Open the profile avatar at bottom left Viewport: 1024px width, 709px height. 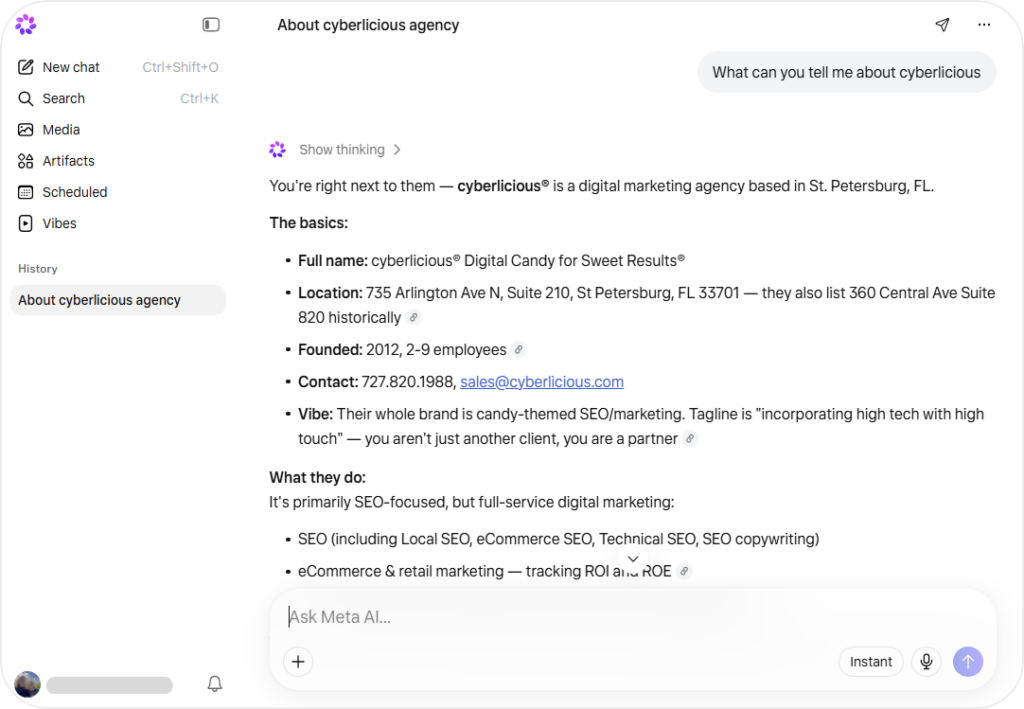pyautogui.click(x=27, y=684)
